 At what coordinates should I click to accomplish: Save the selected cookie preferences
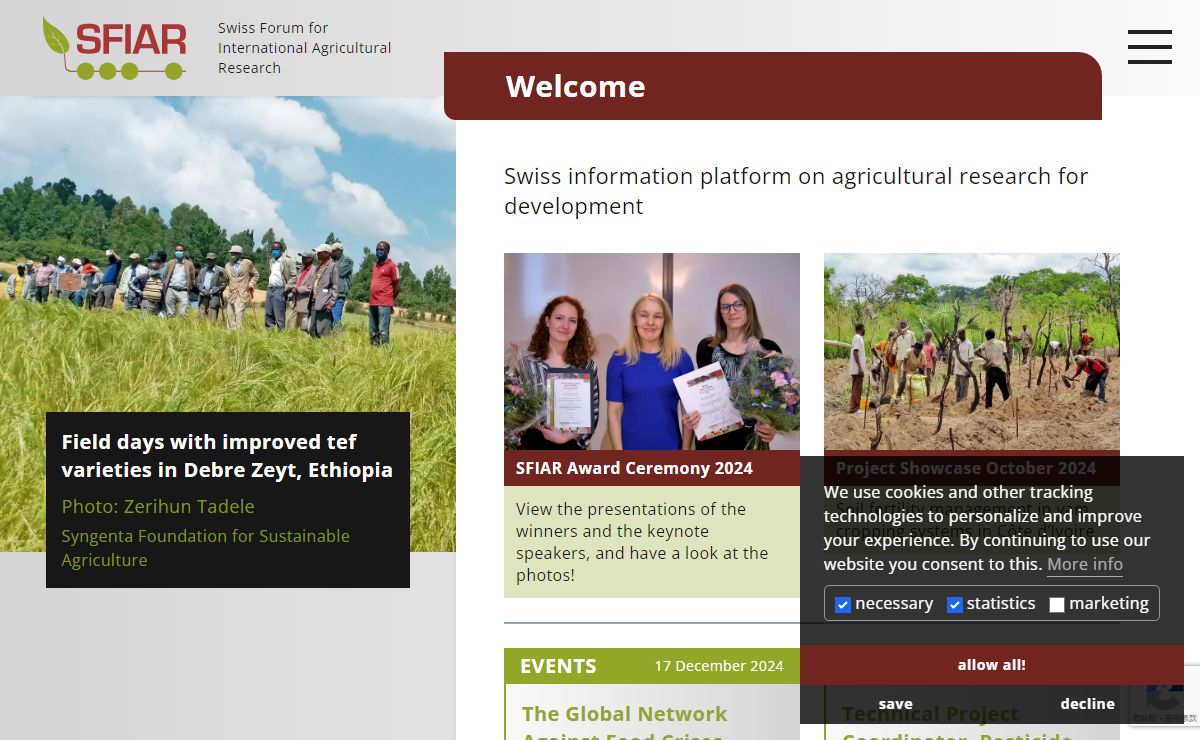896,704
